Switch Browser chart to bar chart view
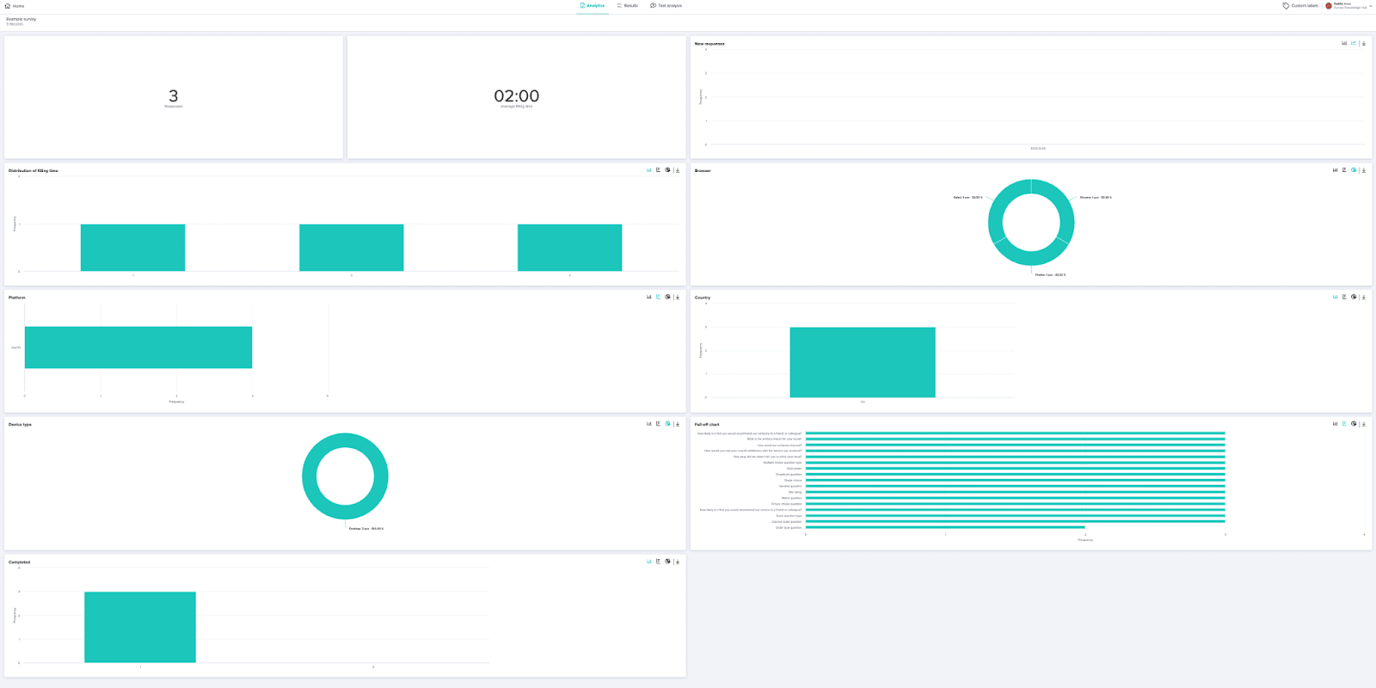The height and width of the screenshot is (688, 1376). point(1333,169)
